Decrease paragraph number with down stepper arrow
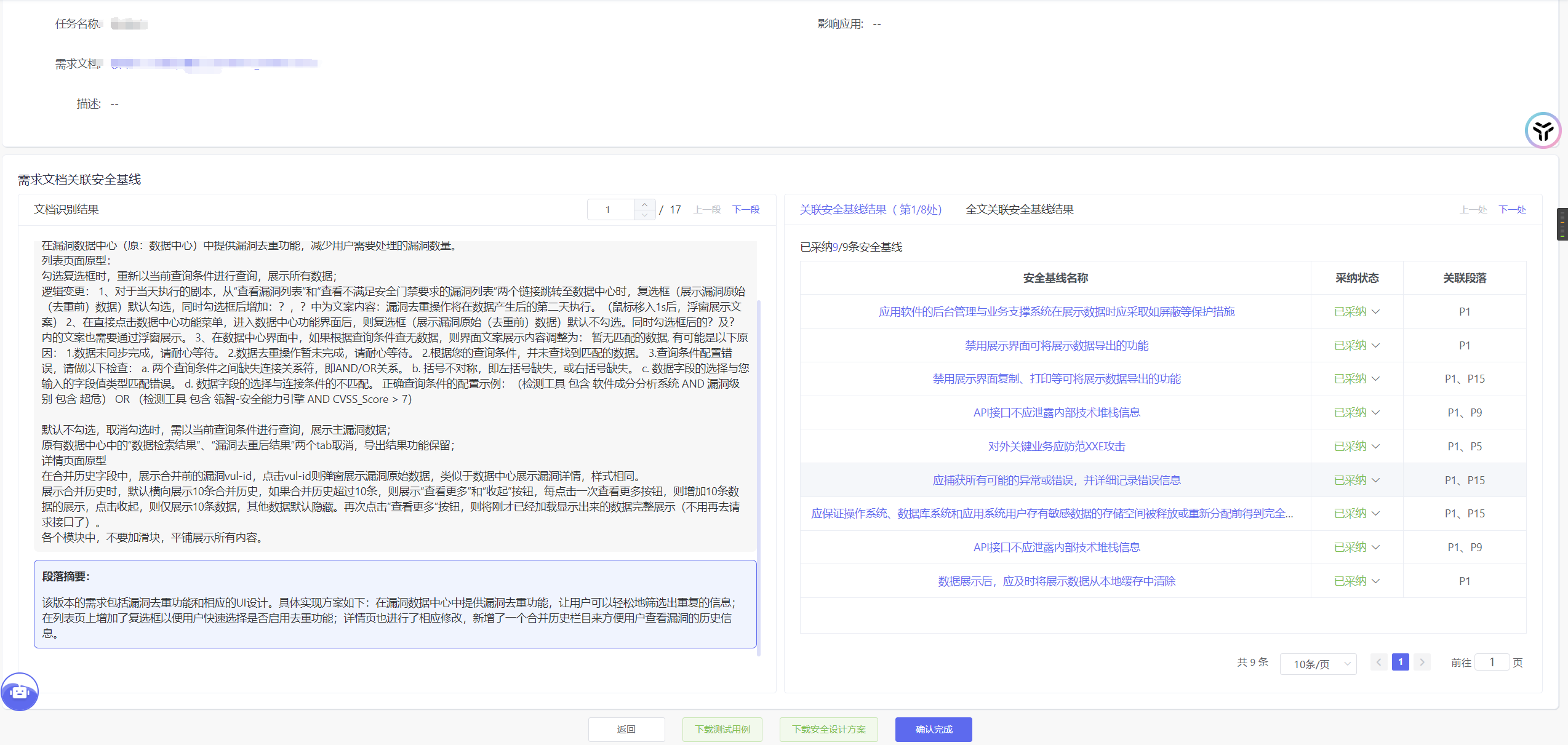The width and height of the screenshot is (1568, 745). 644,215
